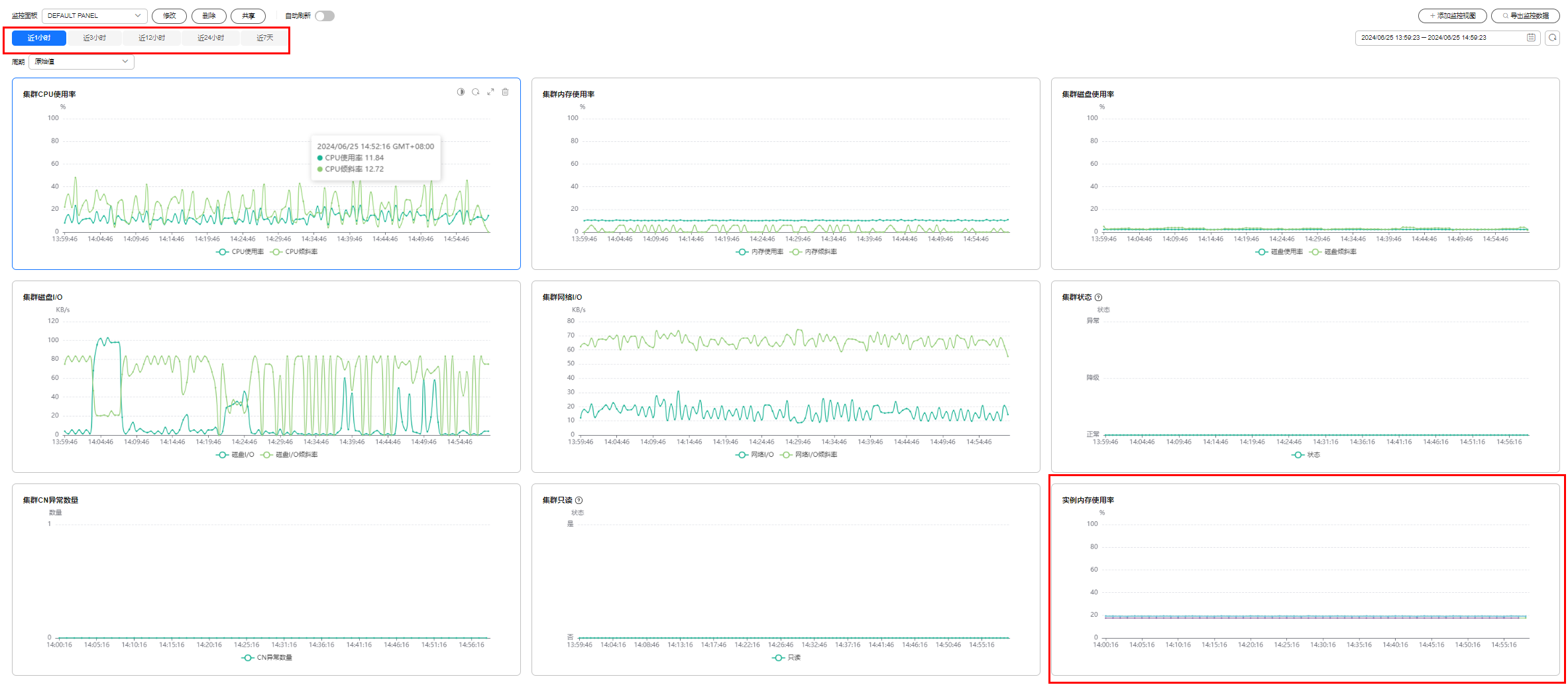1568x693 pixels.
Task: Open the 周期 原始值 dropdown
Action: [x=82, y=62]
